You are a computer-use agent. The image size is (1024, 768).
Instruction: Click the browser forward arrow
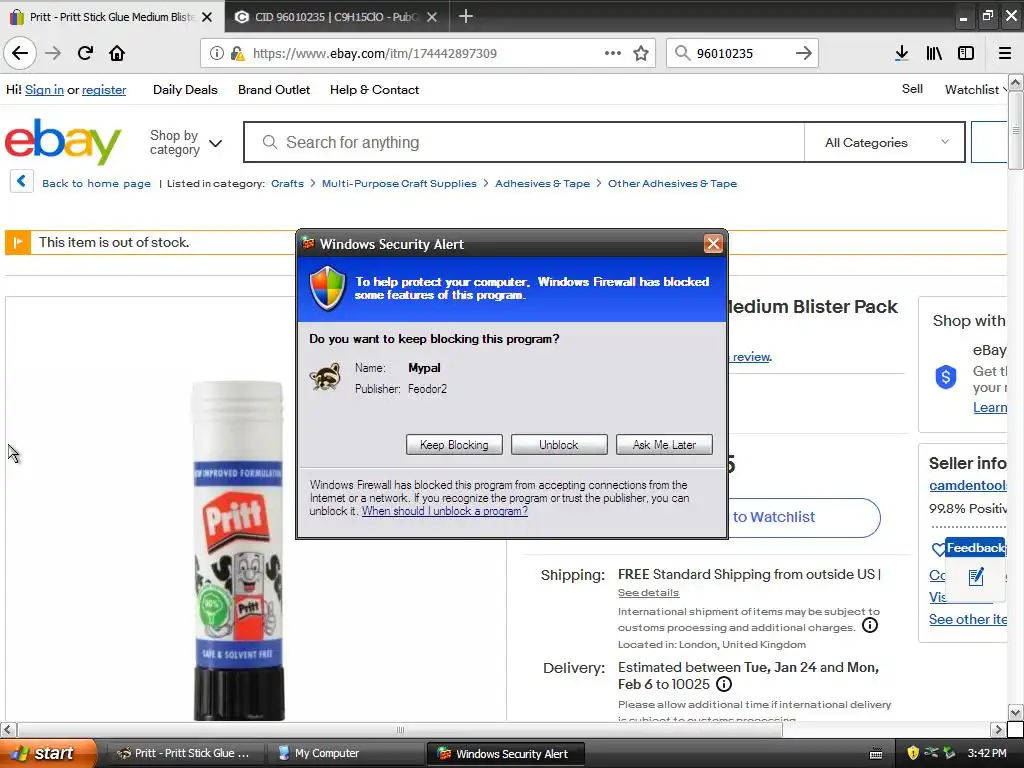(53, 53)
